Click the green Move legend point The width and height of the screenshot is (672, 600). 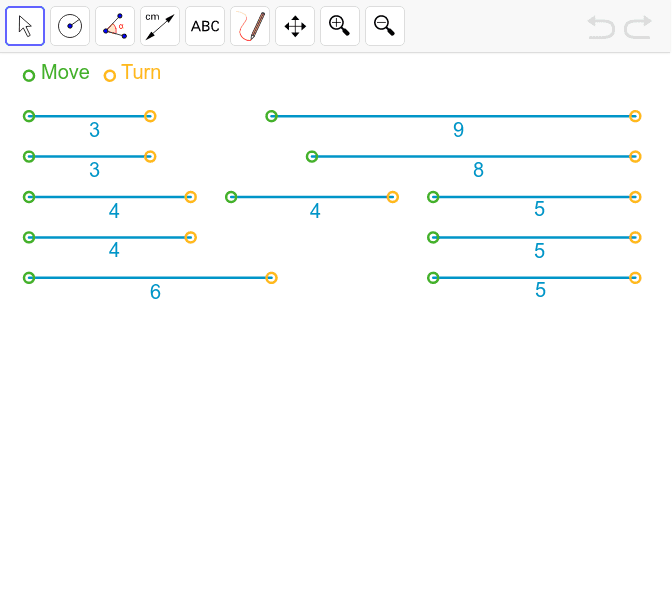29,76
